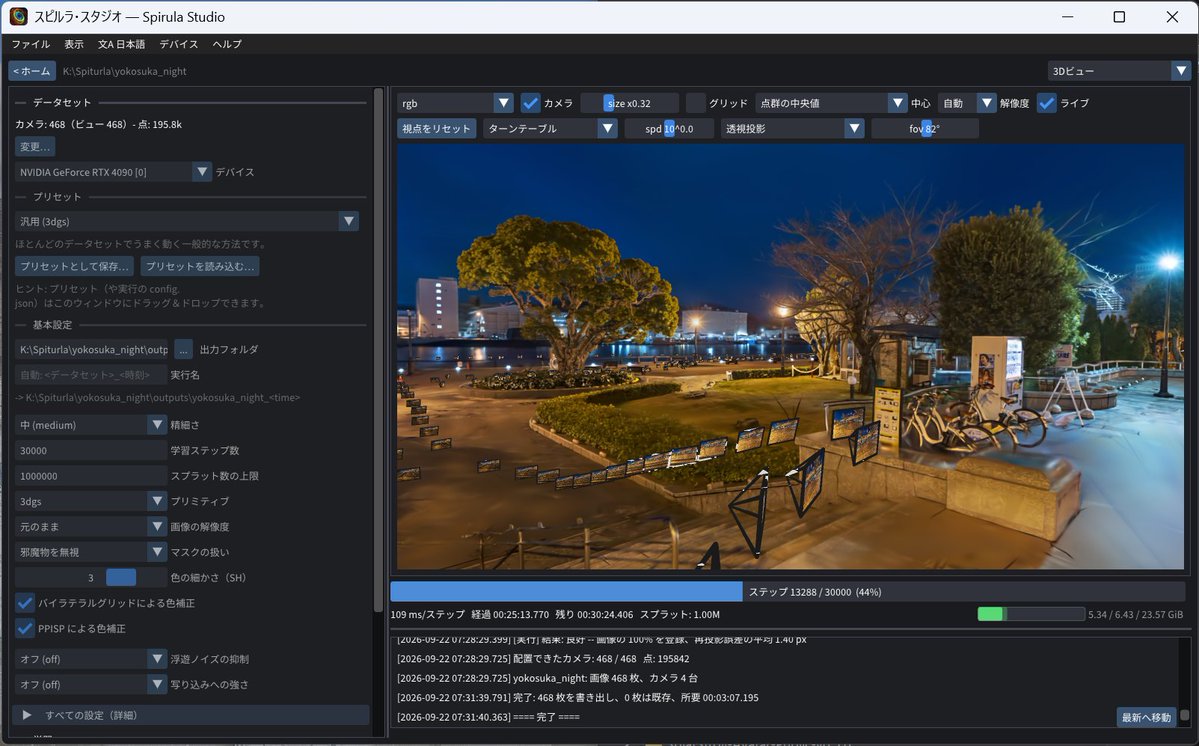The width and height of the screenshot is (1199, 746).
Task: Open the NVIDIA GeForce RTX 4090 device dropdown
Action: (113, 172)
